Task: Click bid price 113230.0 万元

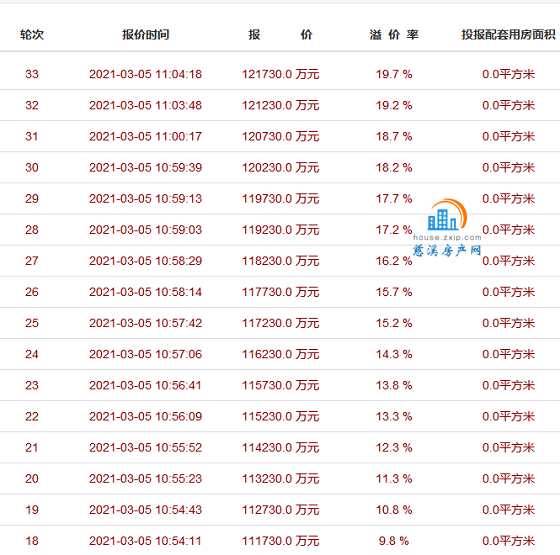Action: click(x=281, y=478)
